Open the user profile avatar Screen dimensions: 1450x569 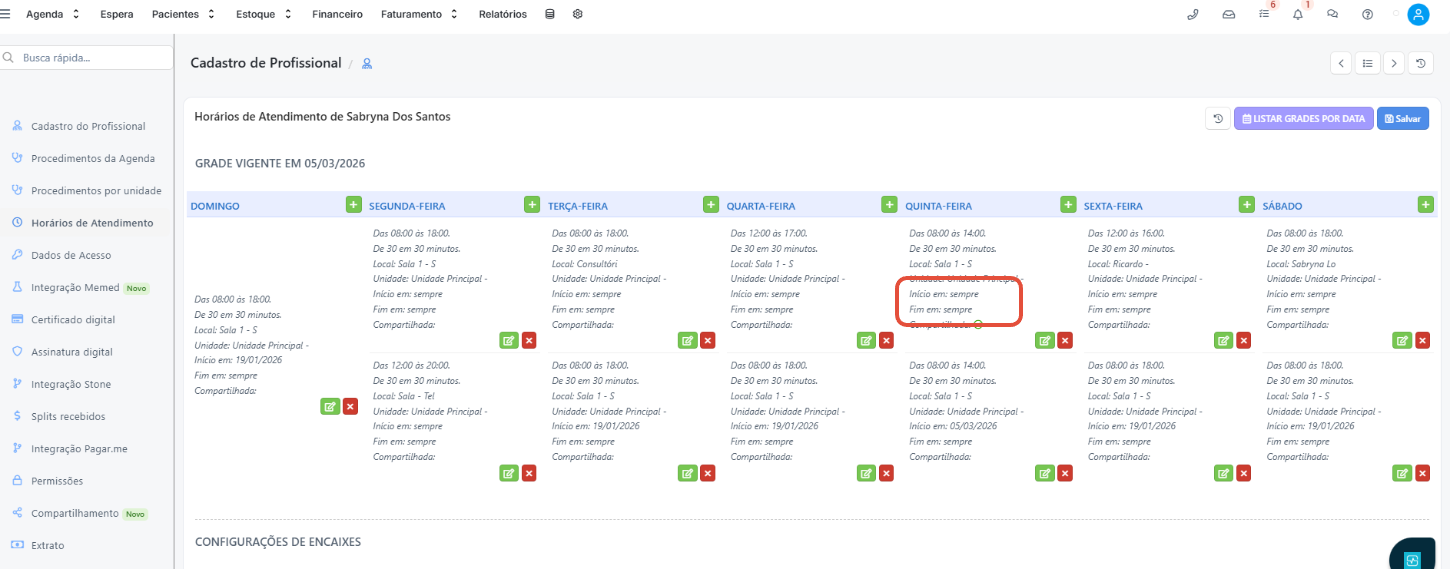1418,15
